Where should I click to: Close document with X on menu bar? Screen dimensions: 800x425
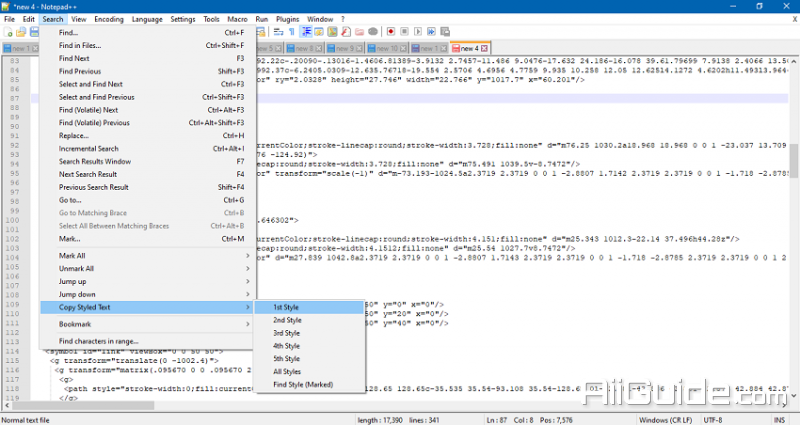[794, 19]
